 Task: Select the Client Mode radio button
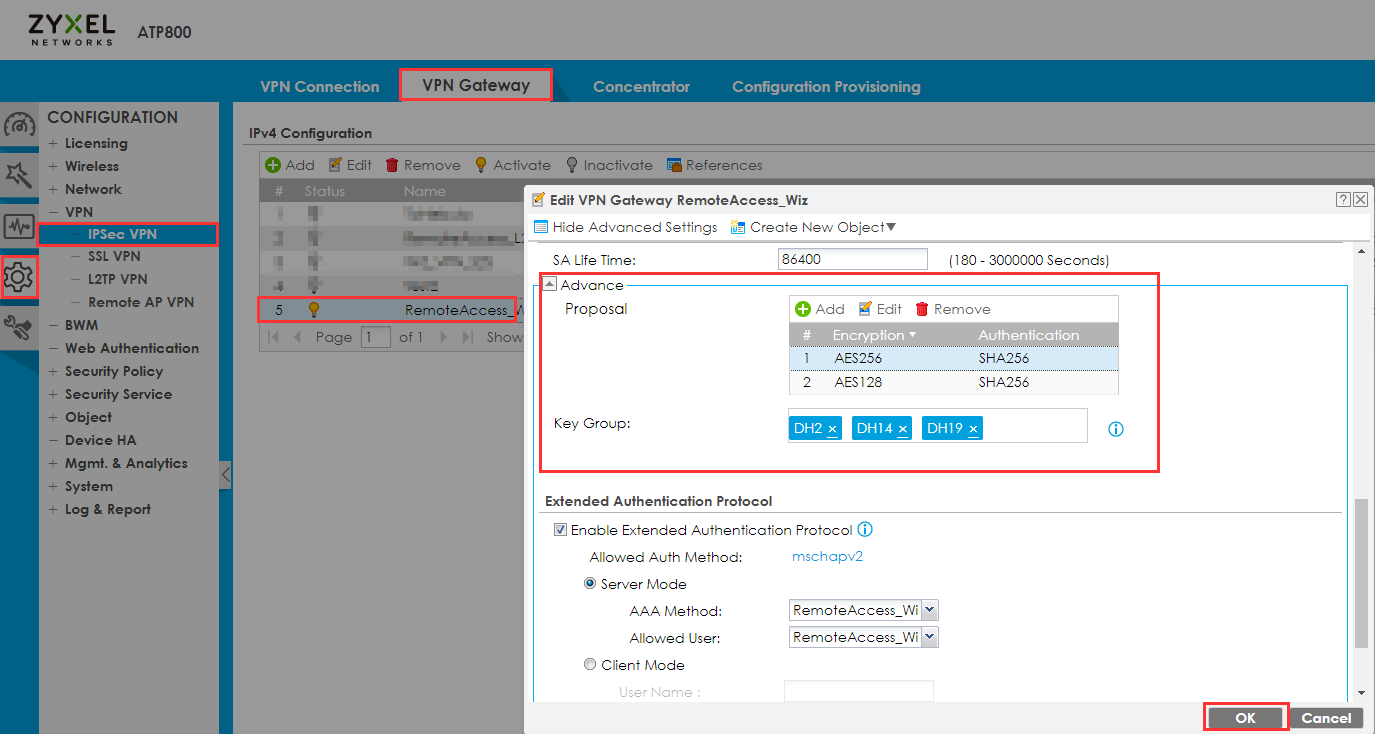tap(589, 664)
